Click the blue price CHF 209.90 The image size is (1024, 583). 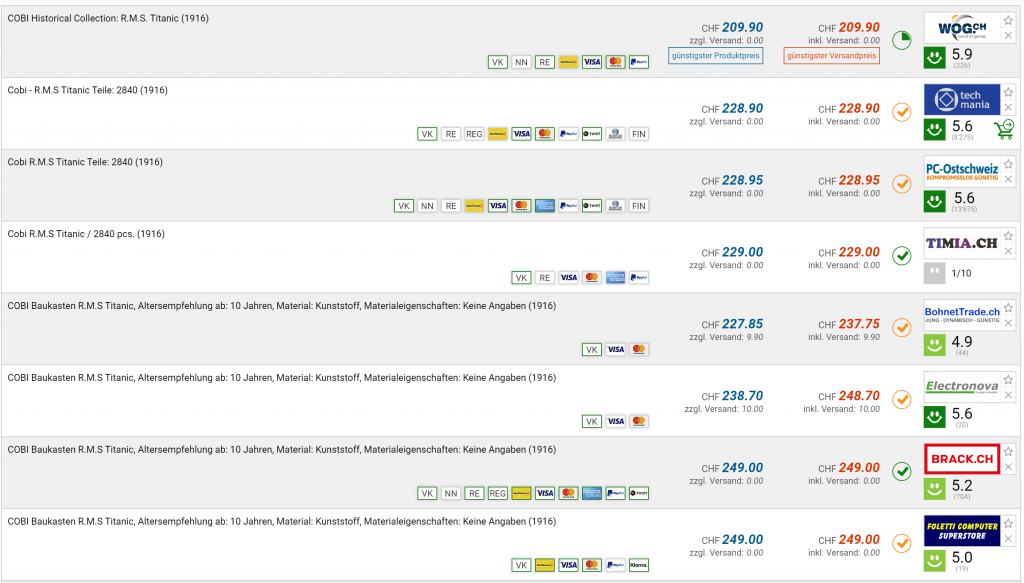(732, 27)
